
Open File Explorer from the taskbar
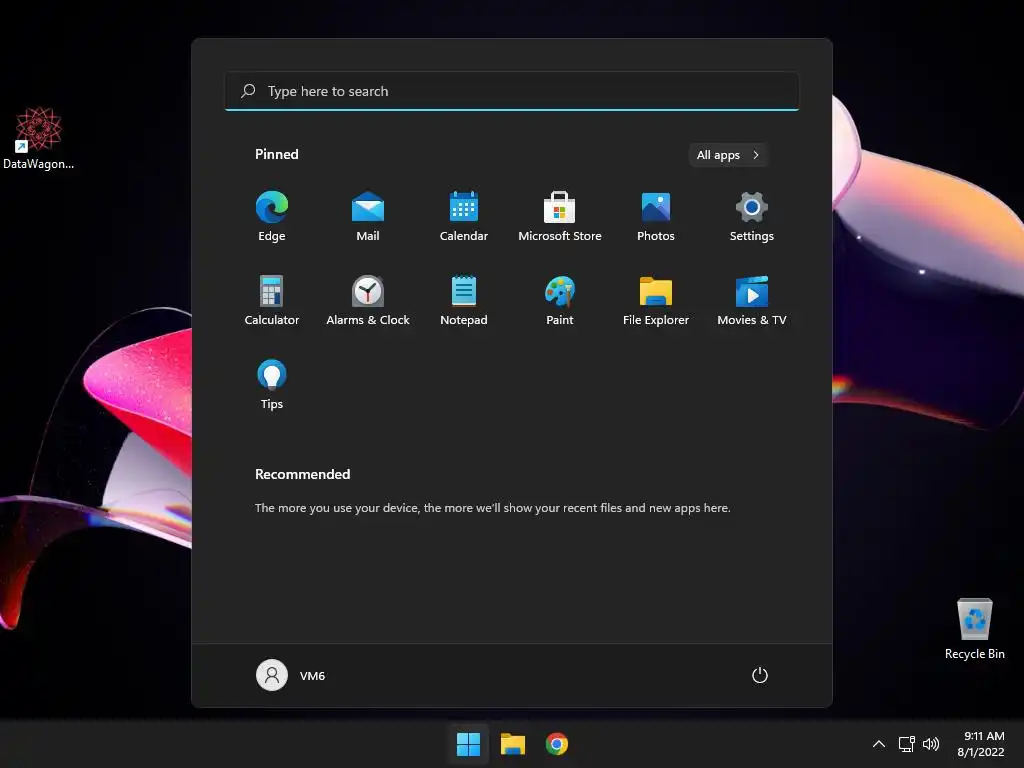pos(513,744)
